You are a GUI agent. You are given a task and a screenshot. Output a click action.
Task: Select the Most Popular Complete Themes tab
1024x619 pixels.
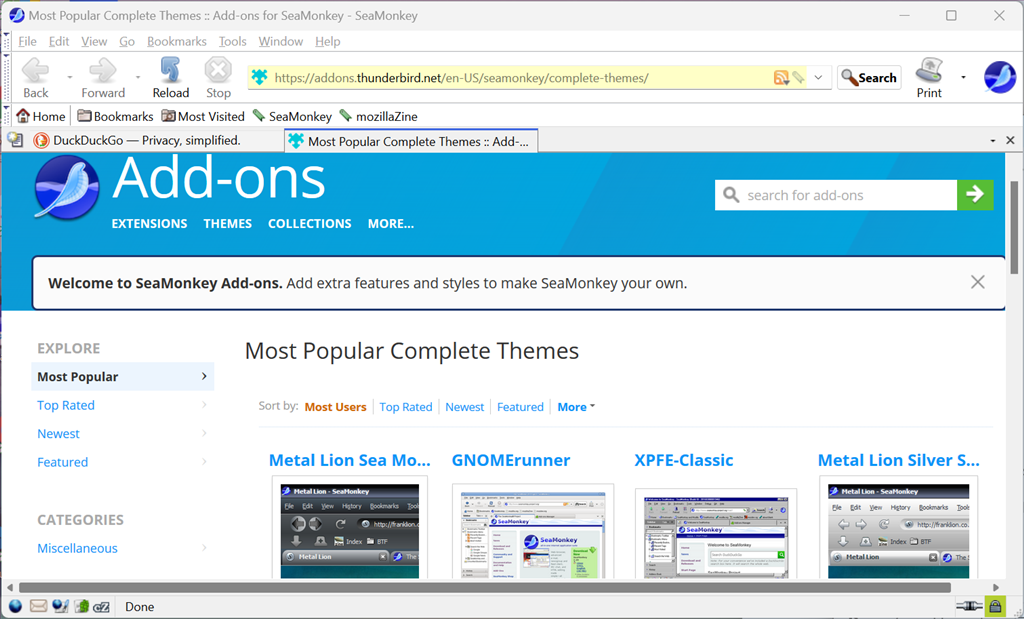[x=411, y=141]
